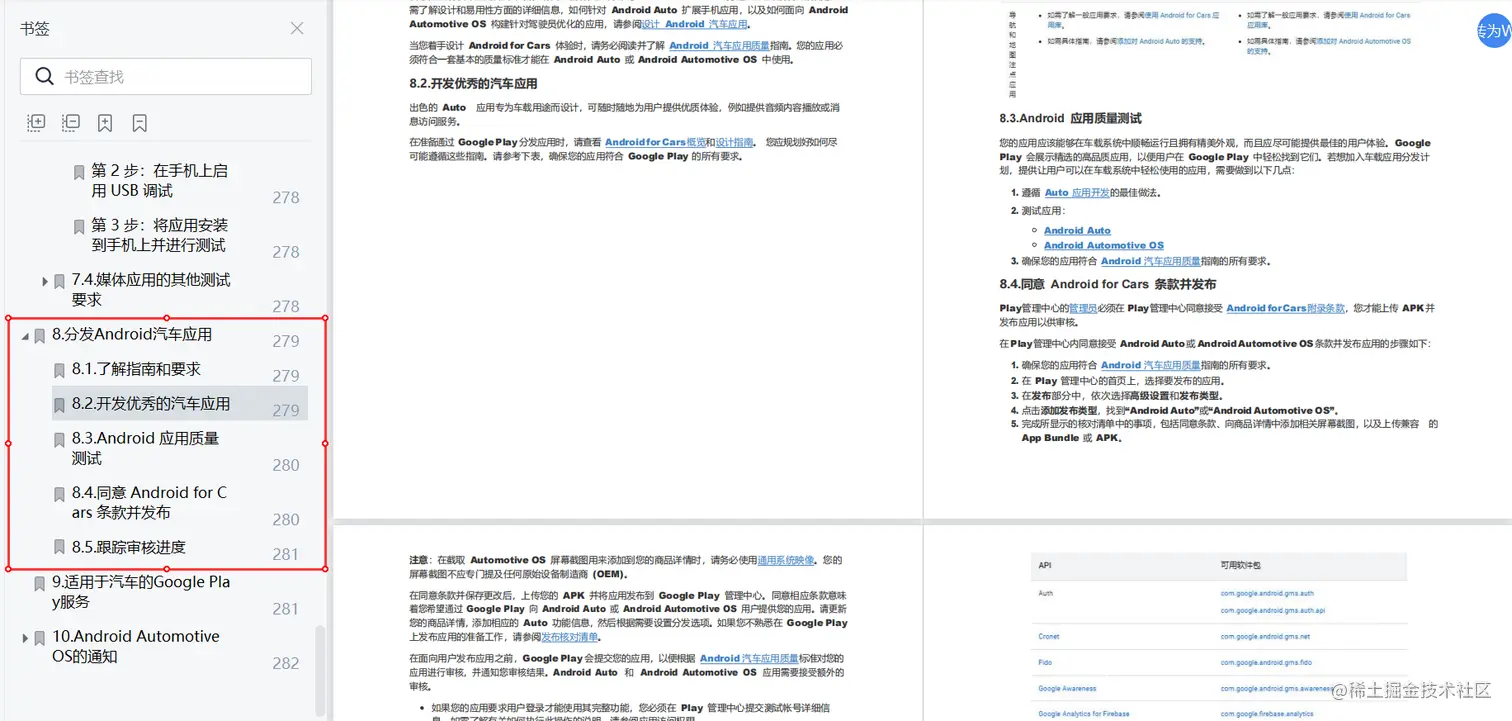Click bookmark icon beside 第 2 步 entry
Image resolution: width=1512 pixels, height=721 pixels.
79,172
